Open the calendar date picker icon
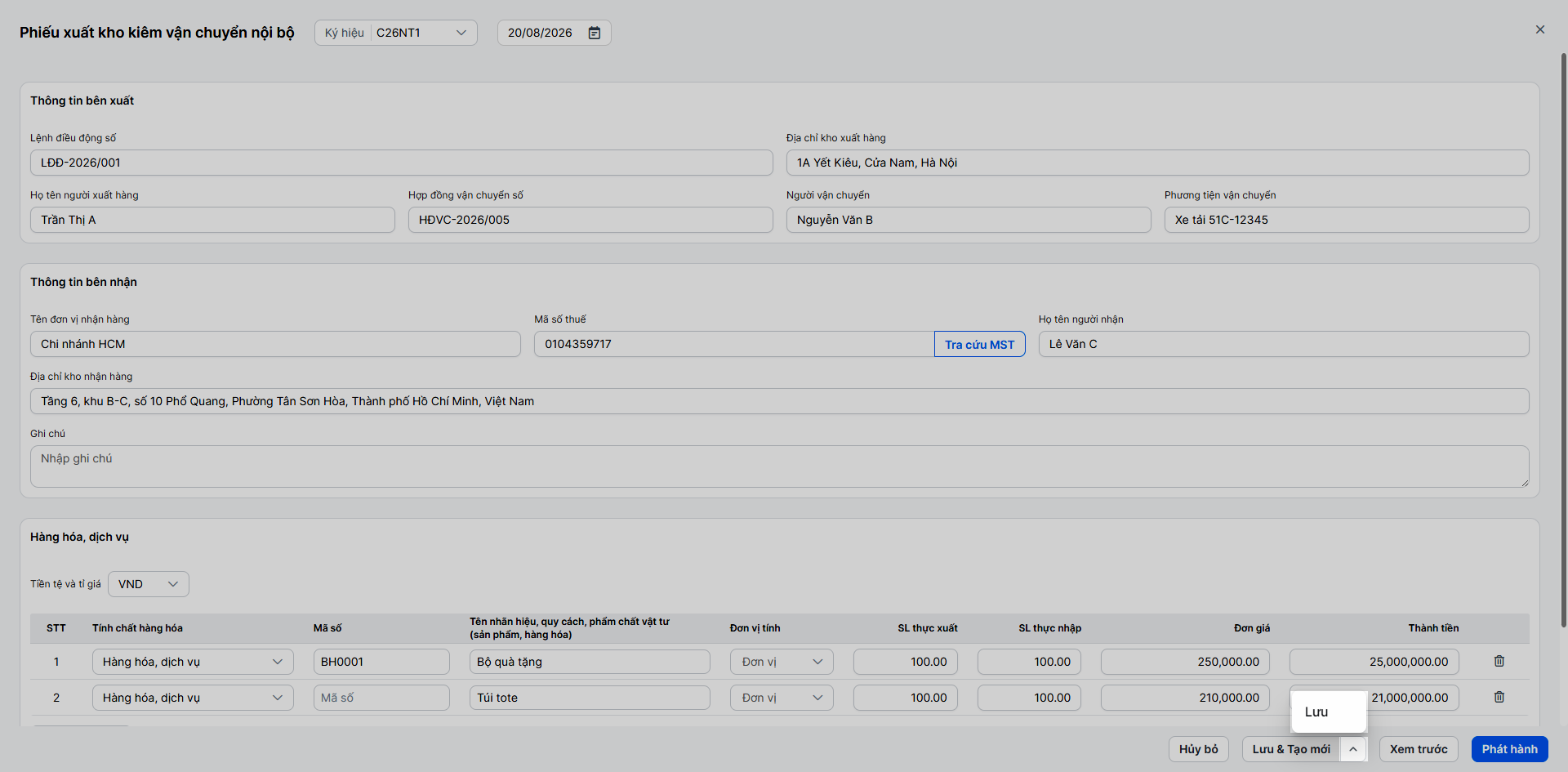The image size is (1568, 772). [595, 33]
